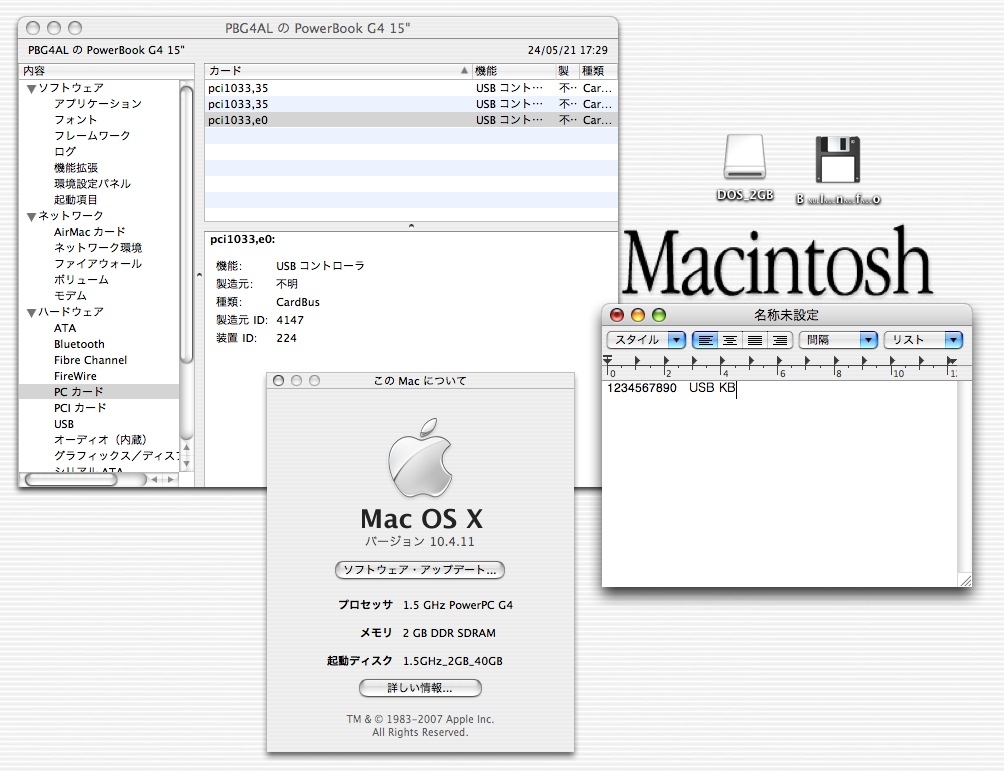The width and height of the screenshot is (1004, 772).
Task: Select 起動項目 in the sidebar
Action: [76, 200]
